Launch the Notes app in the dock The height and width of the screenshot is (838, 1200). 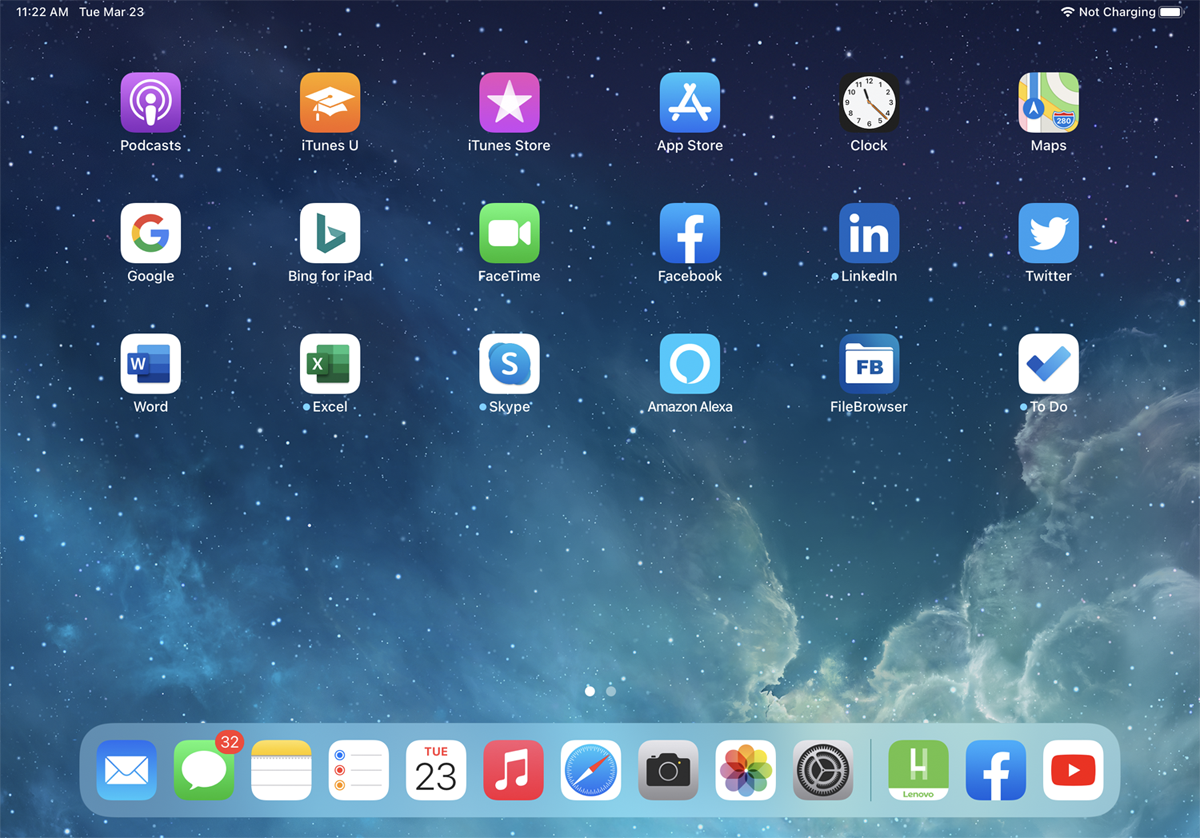coord(281,770)
